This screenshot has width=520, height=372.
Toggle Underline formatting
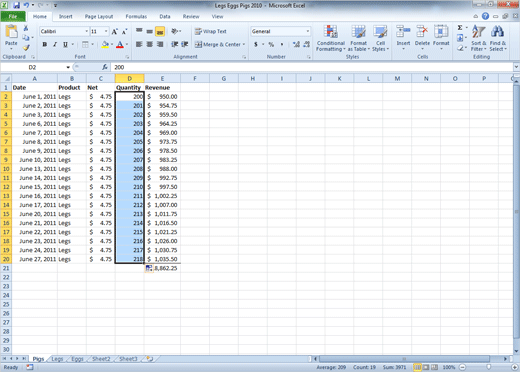click(x=65, y=44)
